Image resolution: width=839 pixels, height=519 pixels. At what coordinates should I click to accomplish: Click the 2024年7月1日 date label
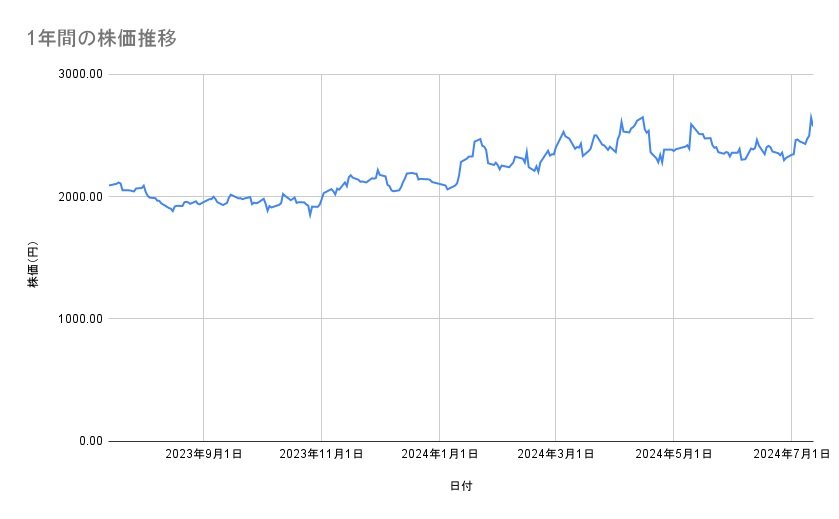click(x=791, y=455)
